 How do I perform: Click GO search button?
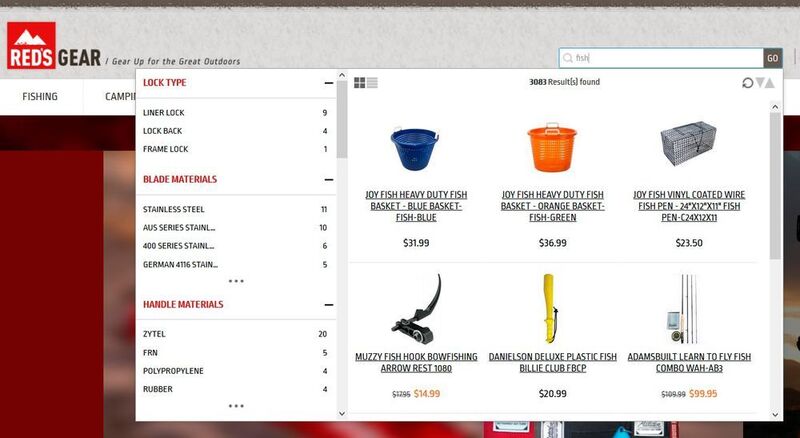(772, 58)
